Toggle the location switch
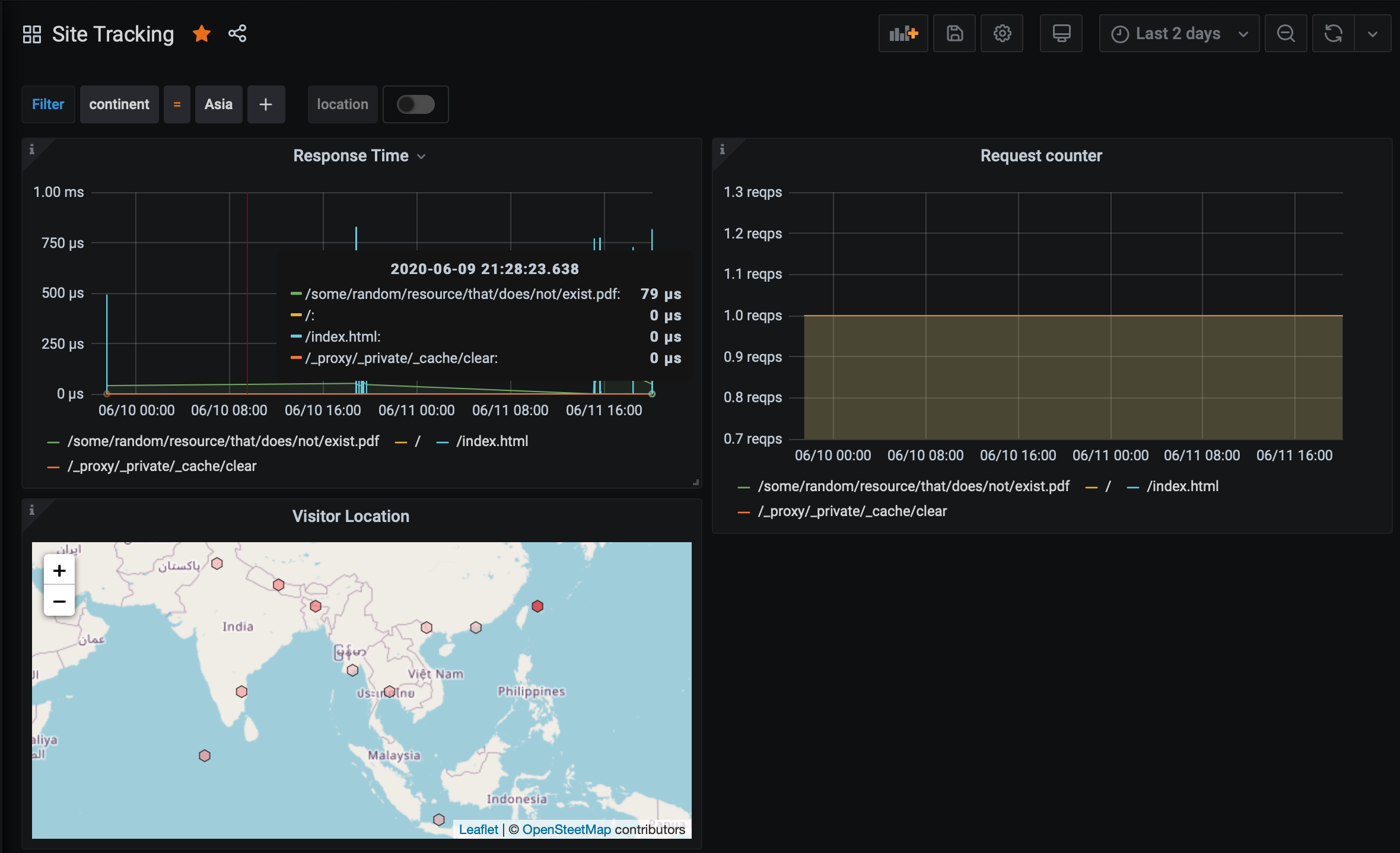The width and height of the screenshot is (1400, 853). (415, 104)
